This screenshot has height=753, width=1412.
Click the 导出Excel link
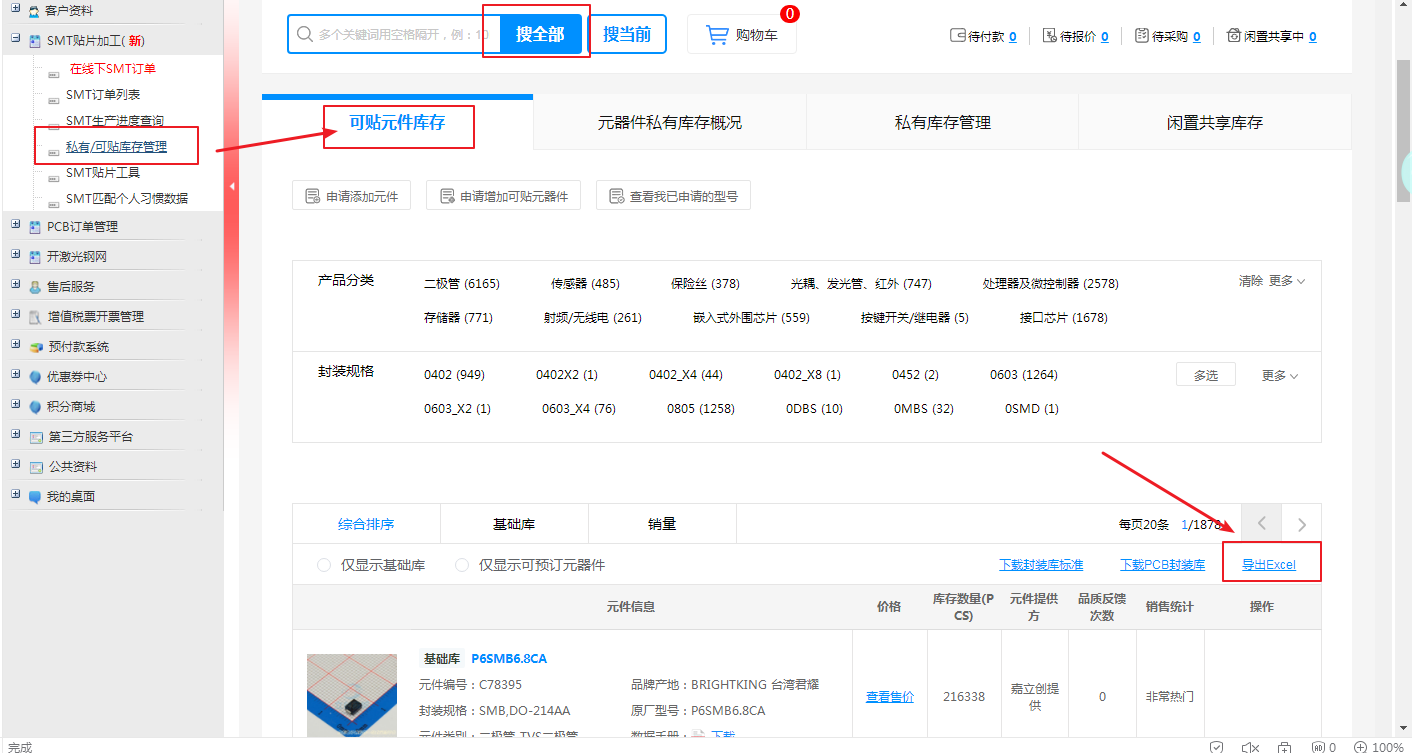point(1268,565)
